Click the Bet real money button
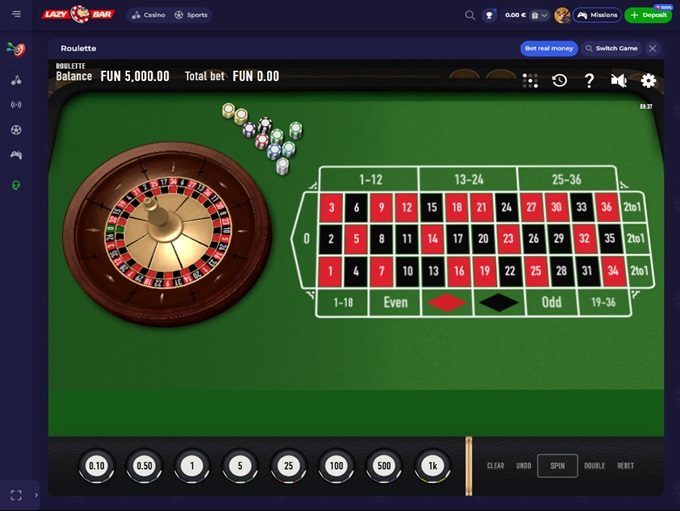Image resolution: width=680 pixels, height=511 pixels. [x=549, y=48]
